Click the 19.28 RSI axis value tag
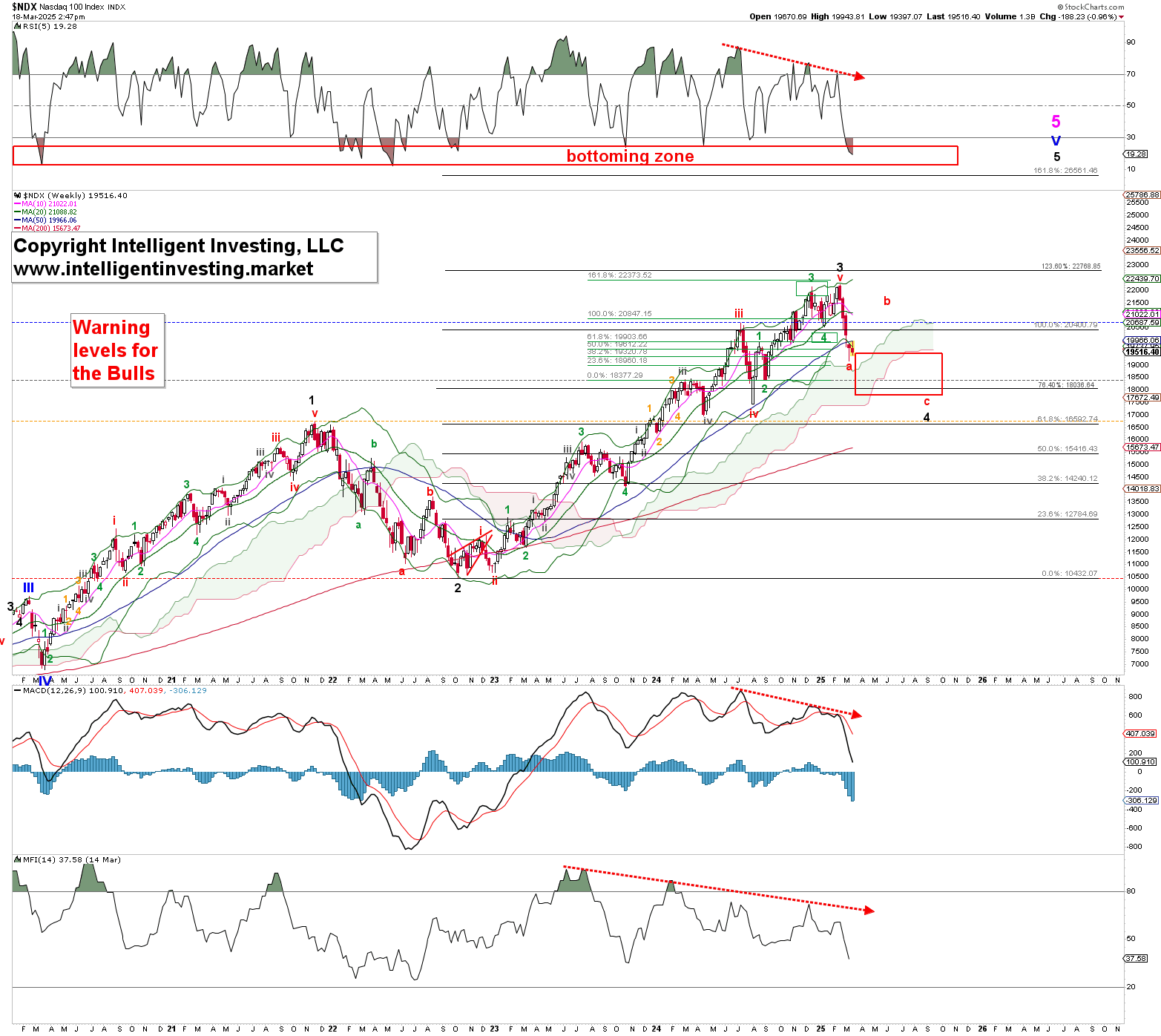Screen dimensions: 1161x1036 [x=1137, y=154]
